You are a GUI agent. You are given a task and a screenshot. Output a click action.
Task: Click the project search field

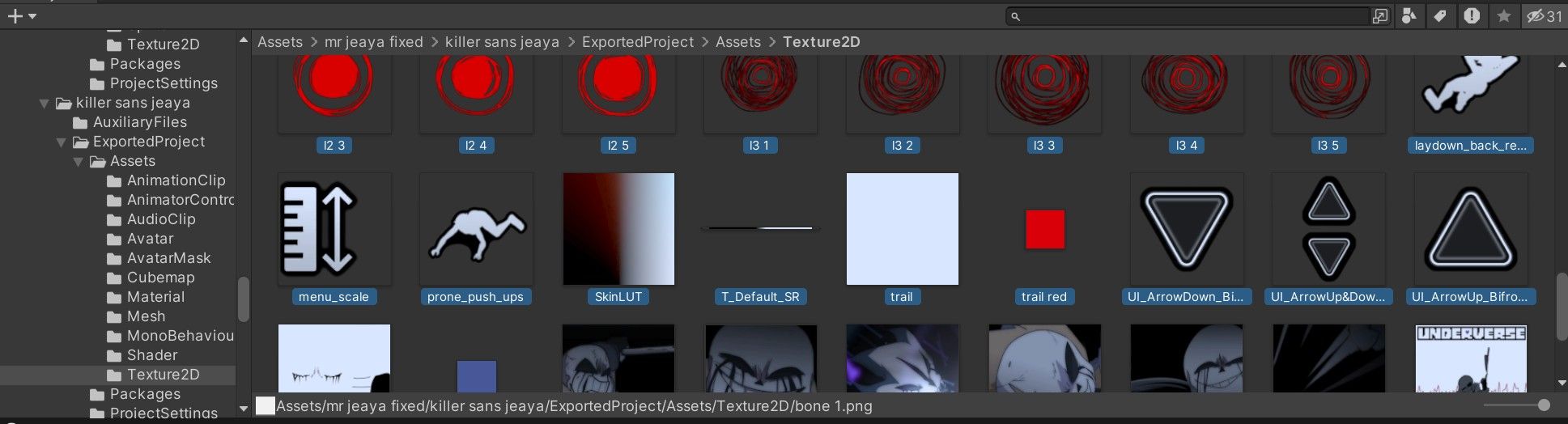1188,16
